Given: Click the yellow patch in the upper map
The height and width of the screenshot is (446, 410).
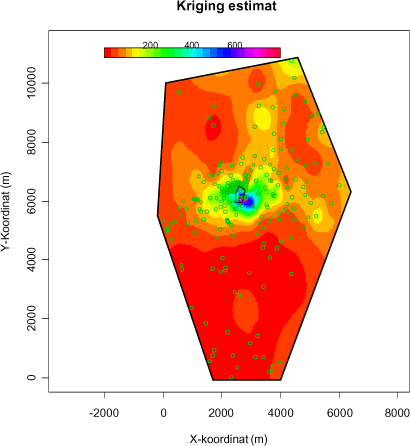Looking at the screenshot, I should point(262,117).
